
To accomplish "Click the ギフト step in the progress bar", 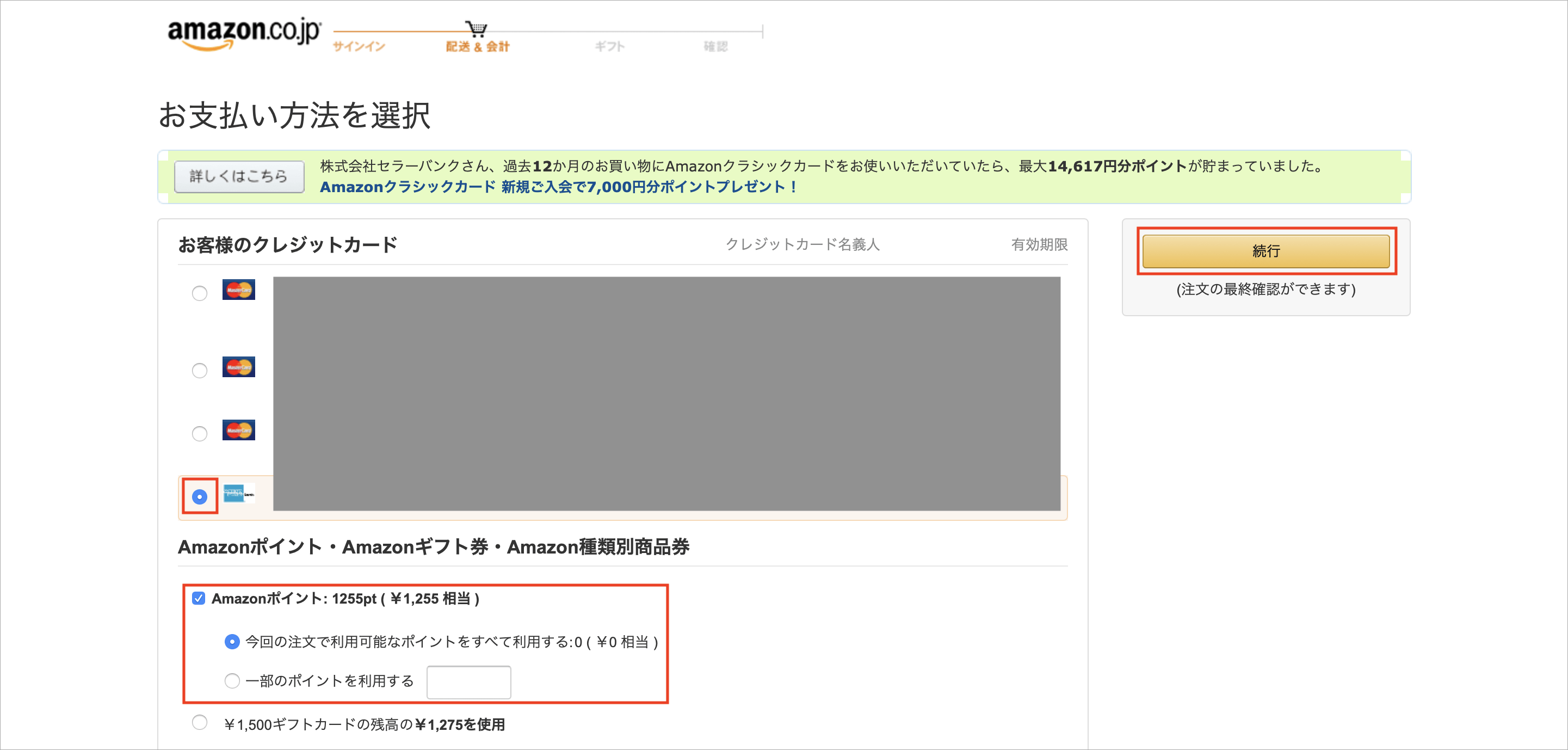I will coord(608,46).
